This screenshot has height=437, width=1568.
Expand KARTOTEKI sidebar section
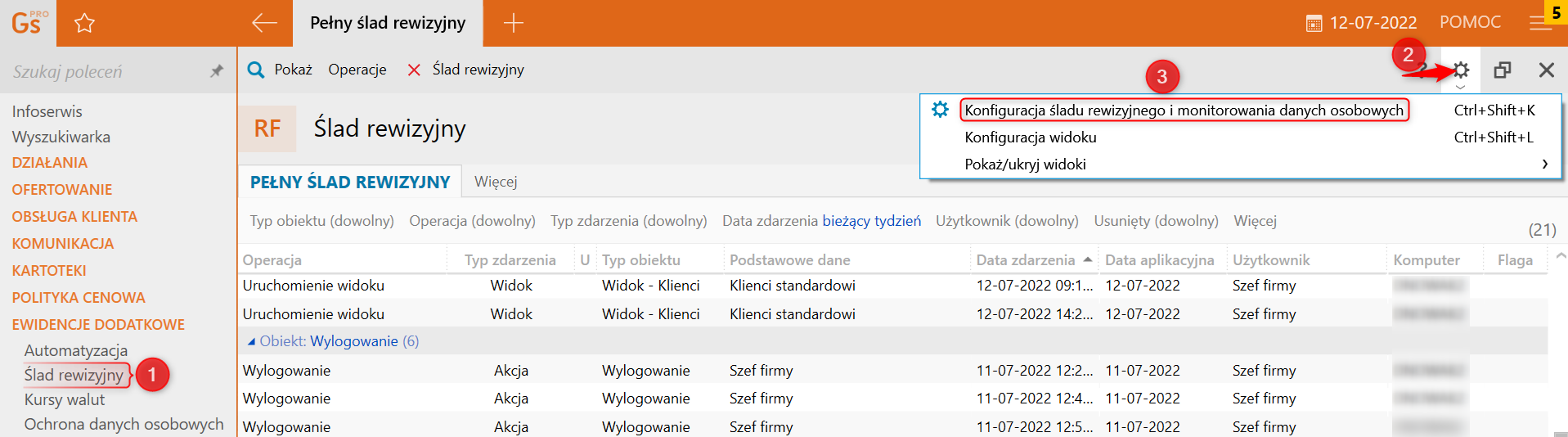coord(49,271)
